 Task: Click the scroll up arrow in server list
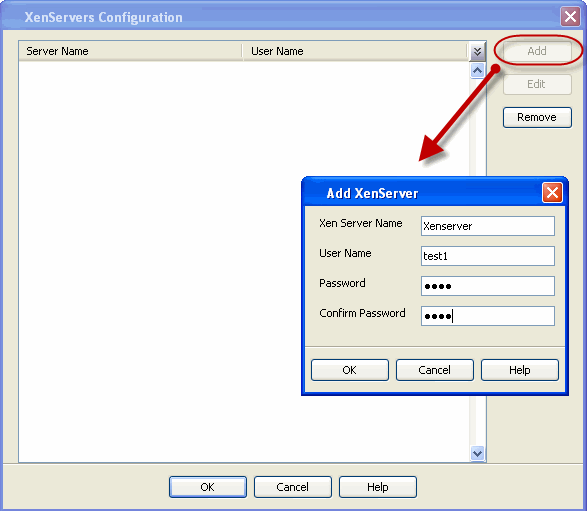[x=477, y=70]
